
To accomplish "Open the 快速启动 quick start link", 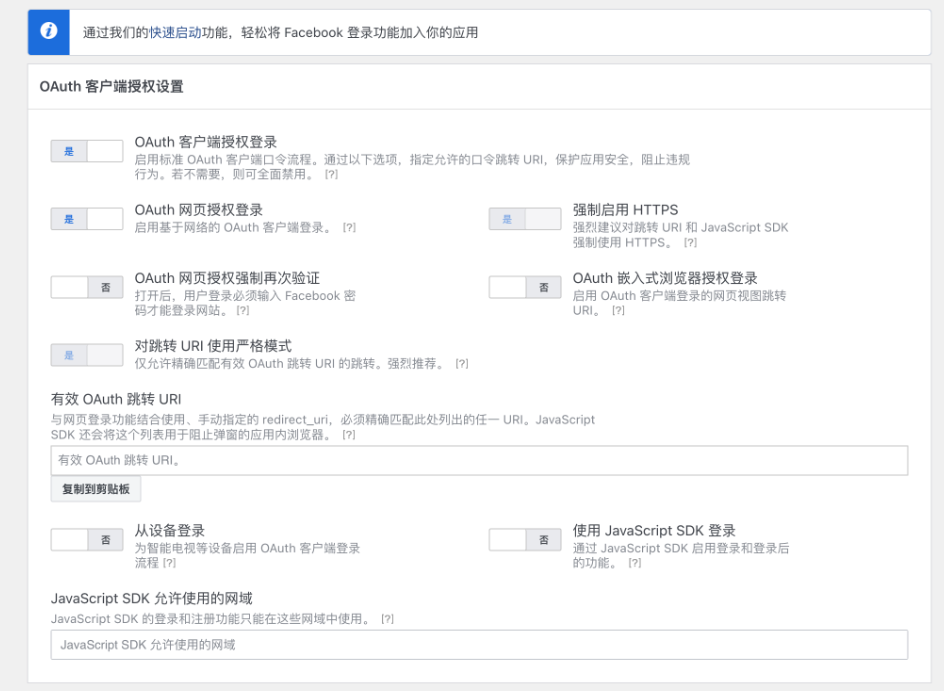I will coord(175,33).
